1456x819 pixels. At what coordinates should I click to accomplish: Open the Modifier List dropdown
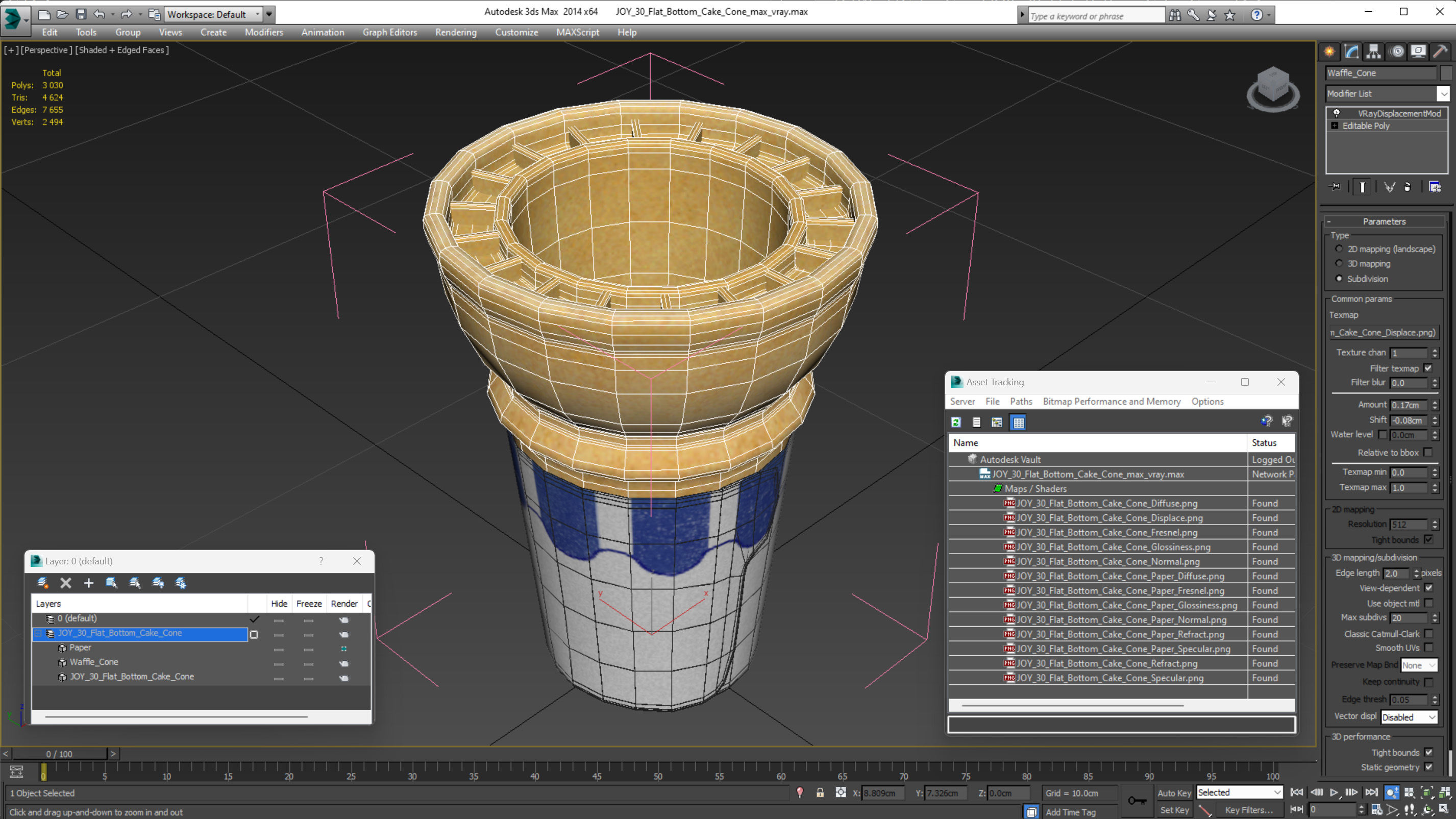click(1444, 93)
